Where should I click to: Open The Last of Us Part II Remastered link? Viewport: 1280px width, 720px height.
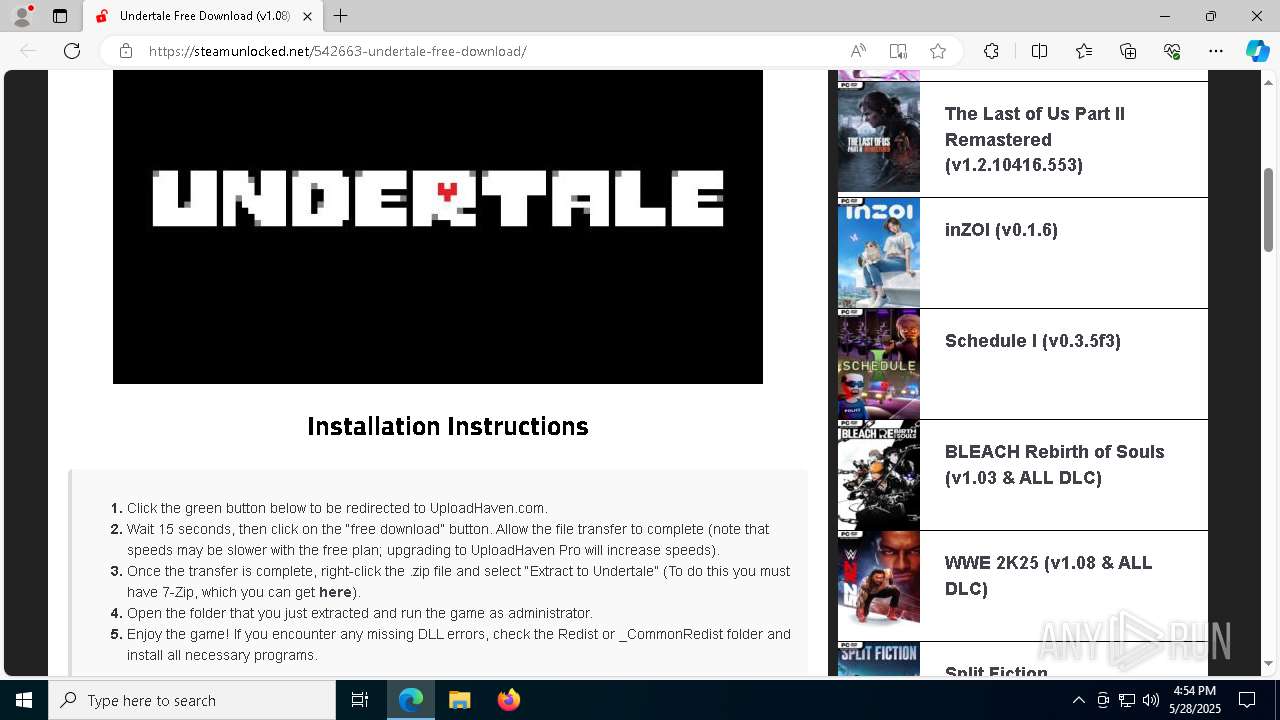click(1035, 139)
